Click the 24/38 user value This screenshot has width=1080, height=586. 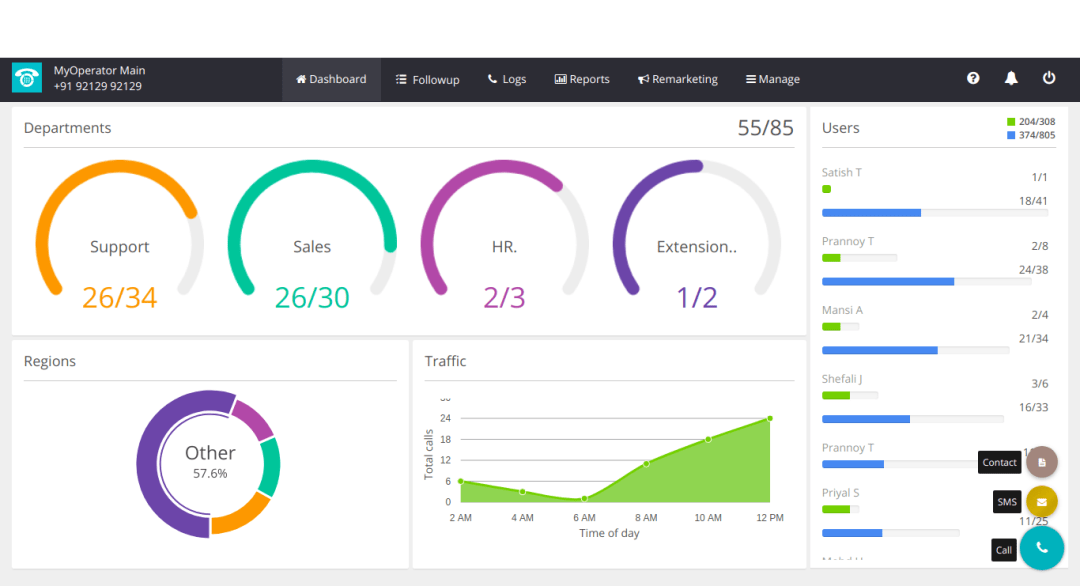click(x=1033, y=270)
